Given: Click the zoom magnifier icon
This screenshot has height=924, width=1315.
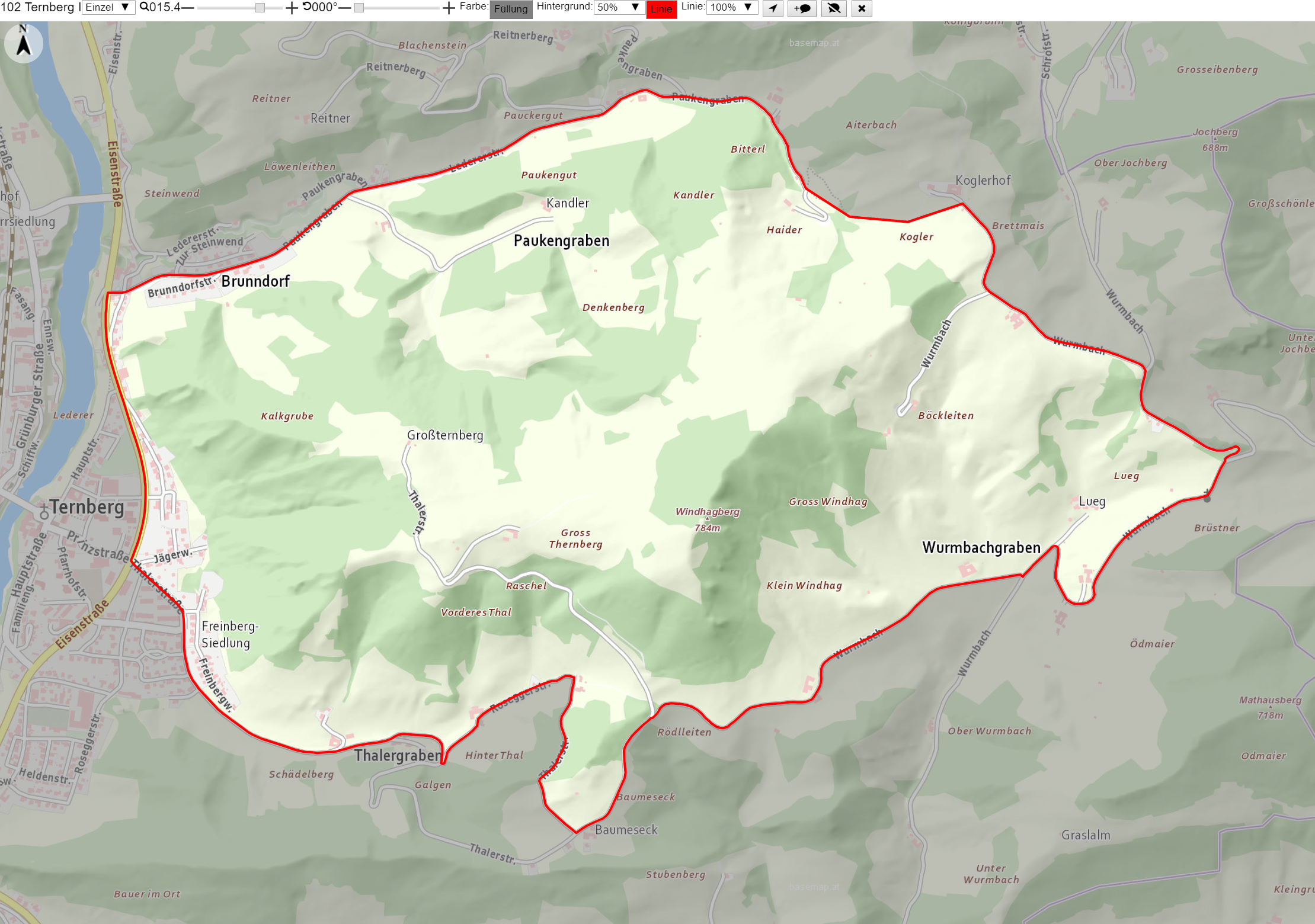Looking at the screenshot, I should [x=144, y=7].
